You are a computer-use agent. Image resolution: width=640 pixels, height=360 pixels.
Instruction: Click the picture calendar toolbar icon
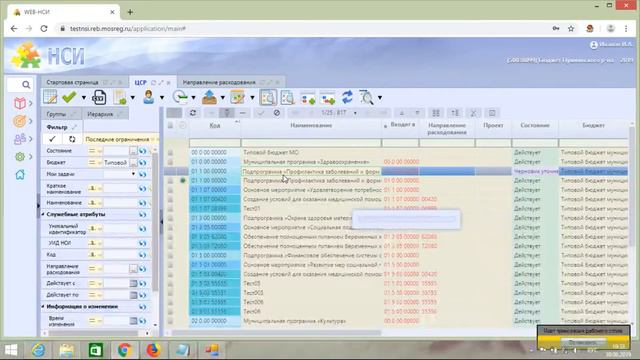(x=238, y=97)
